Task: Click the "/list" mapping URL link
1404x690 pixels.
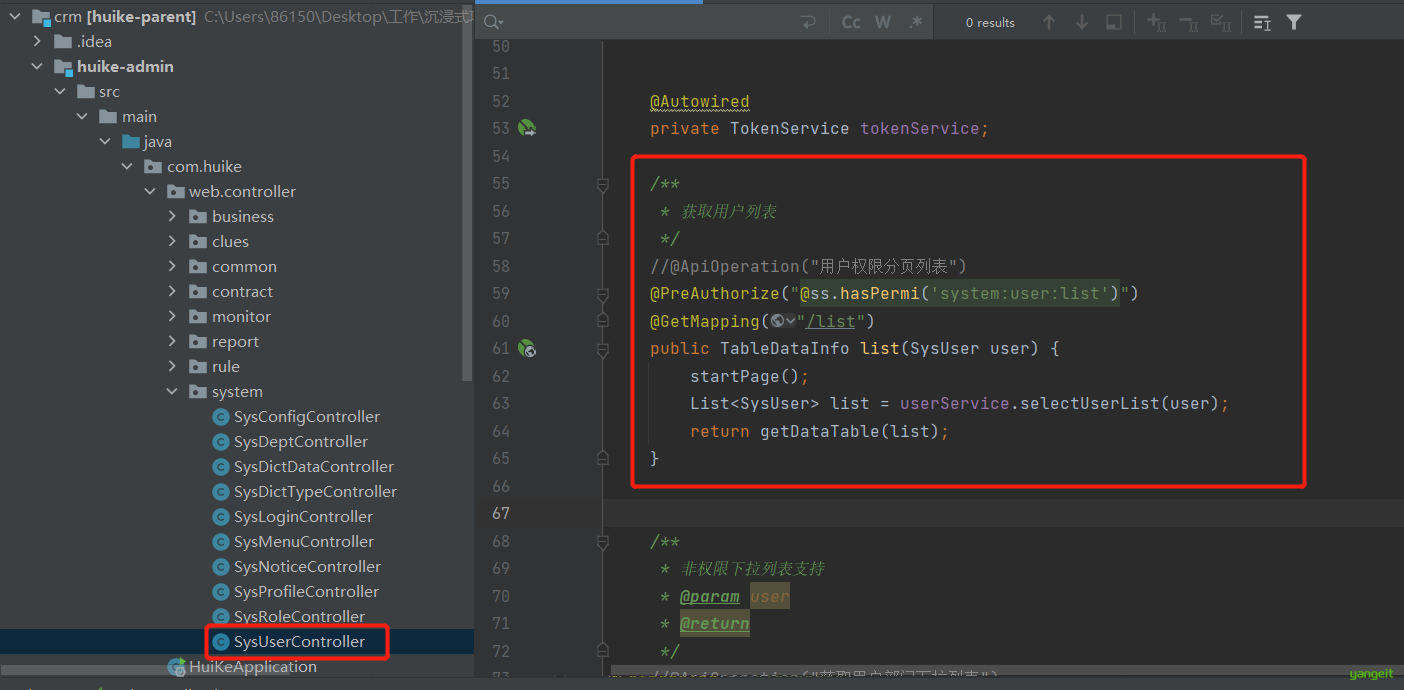Action: click(830, 321)
